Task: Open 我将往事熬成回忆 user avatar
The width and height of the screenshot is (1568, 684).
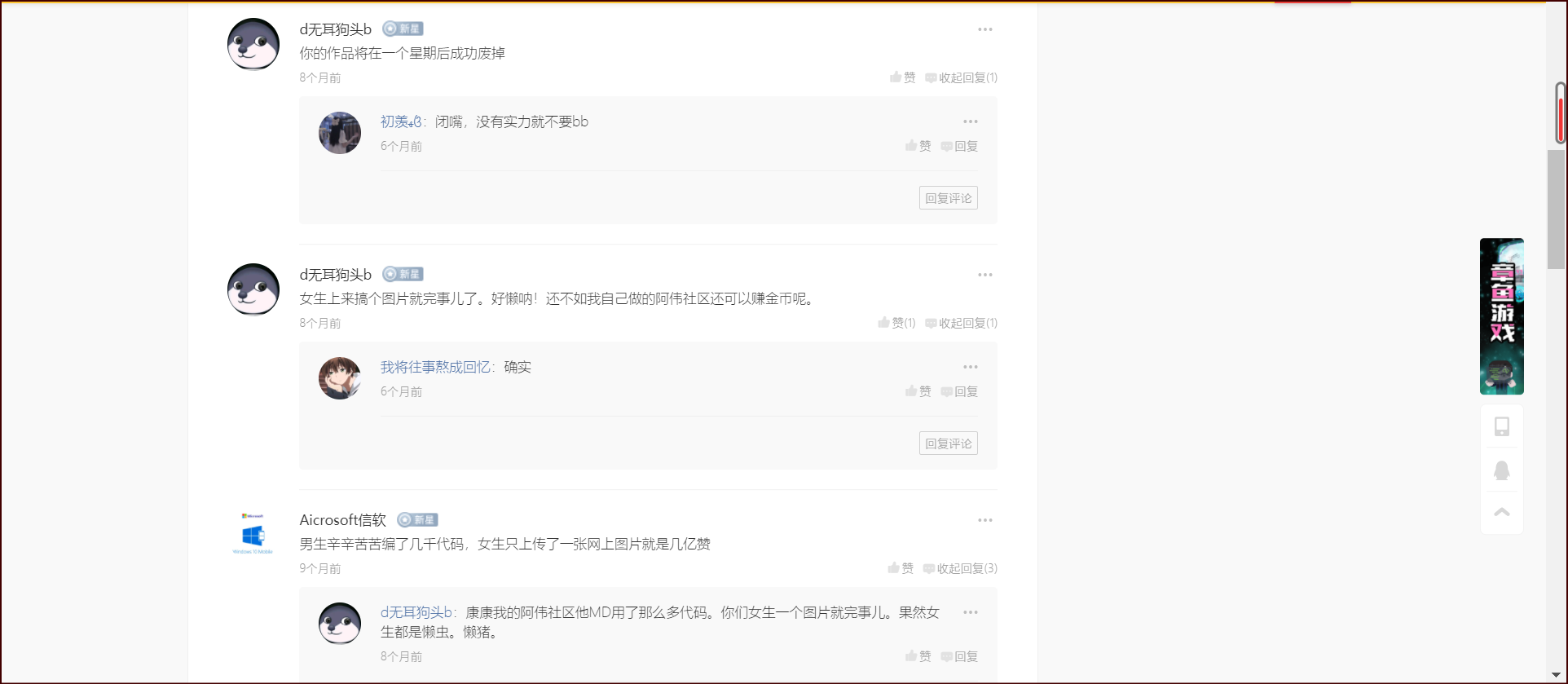Action: tap(340, 378)
